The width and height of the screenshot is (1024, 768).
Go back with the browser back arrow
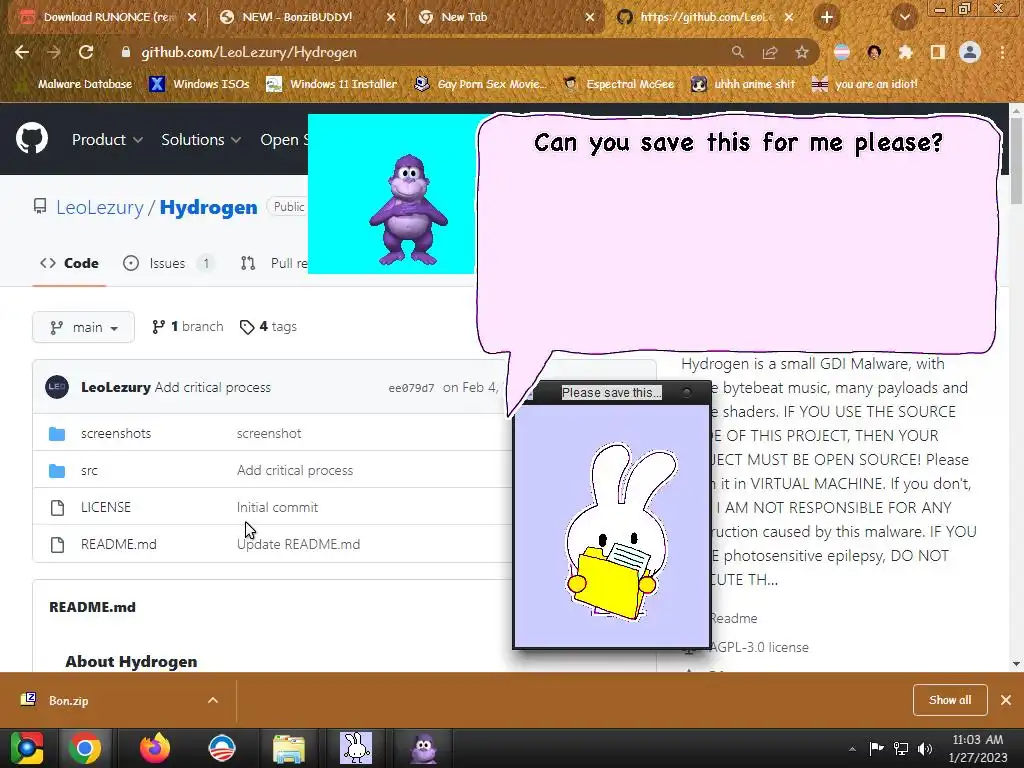pyautogui.click(x=22, y=52)
